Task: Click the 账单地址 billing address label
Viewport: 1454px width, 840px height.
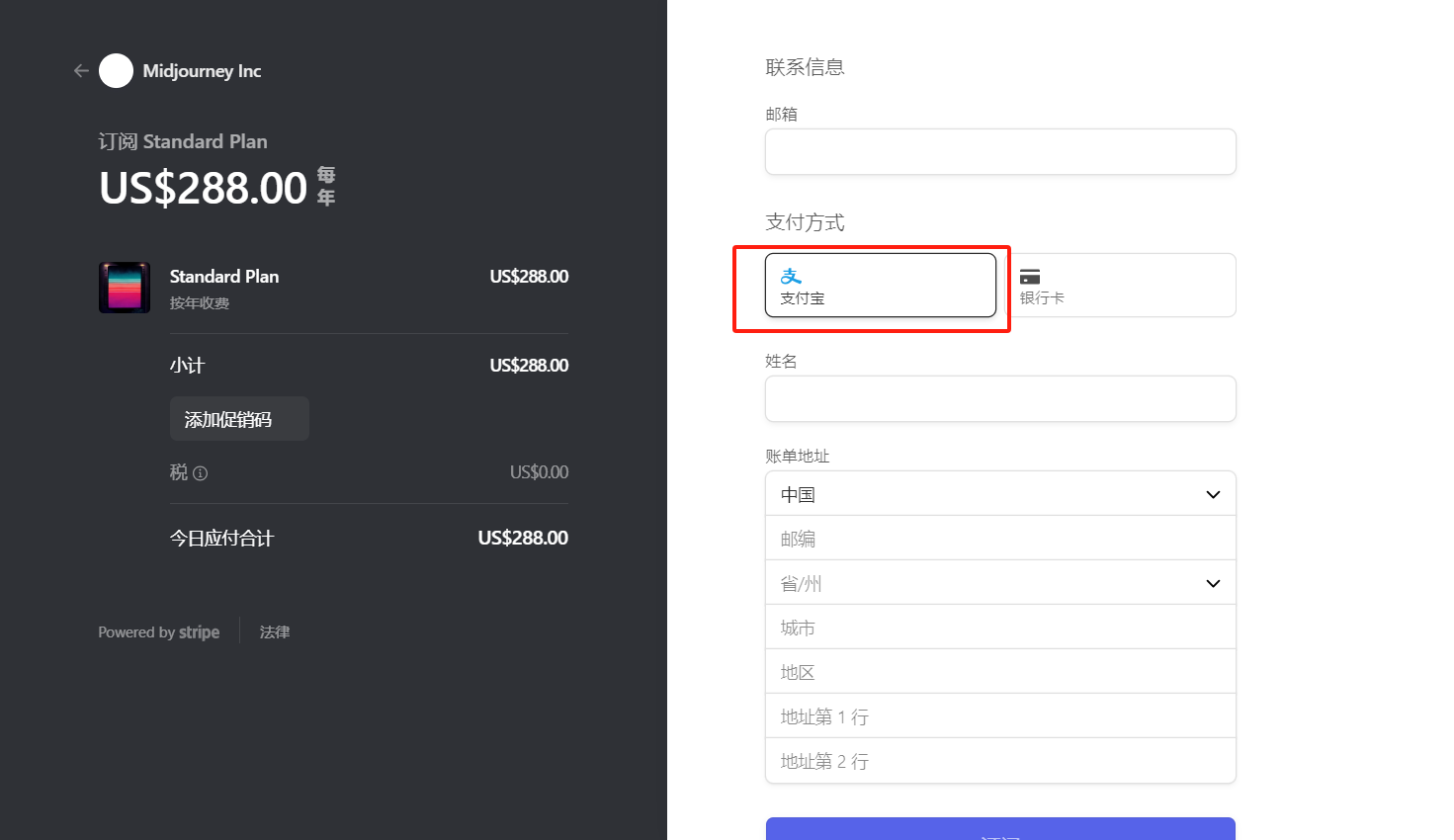Action: pos(798,456)
